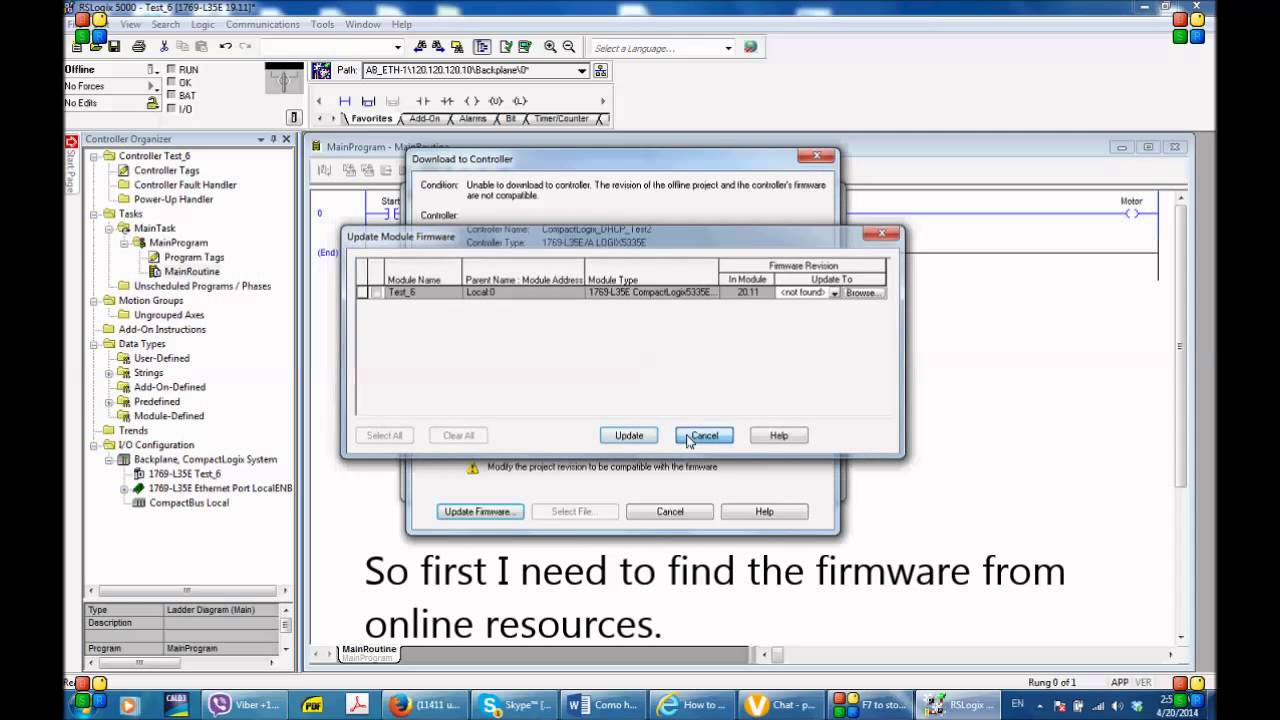
Task: Open the Offline controller status dropdown
Action: click(153, 69)
